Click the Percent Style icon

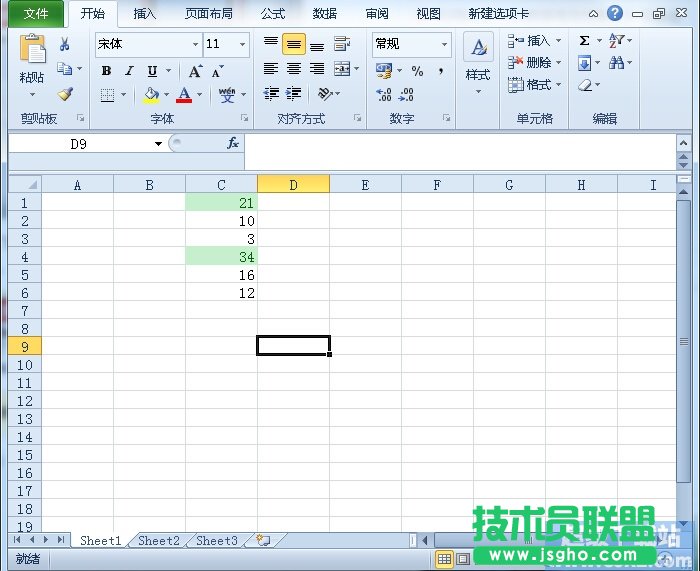pyautogui.click(x=417, y=71)
